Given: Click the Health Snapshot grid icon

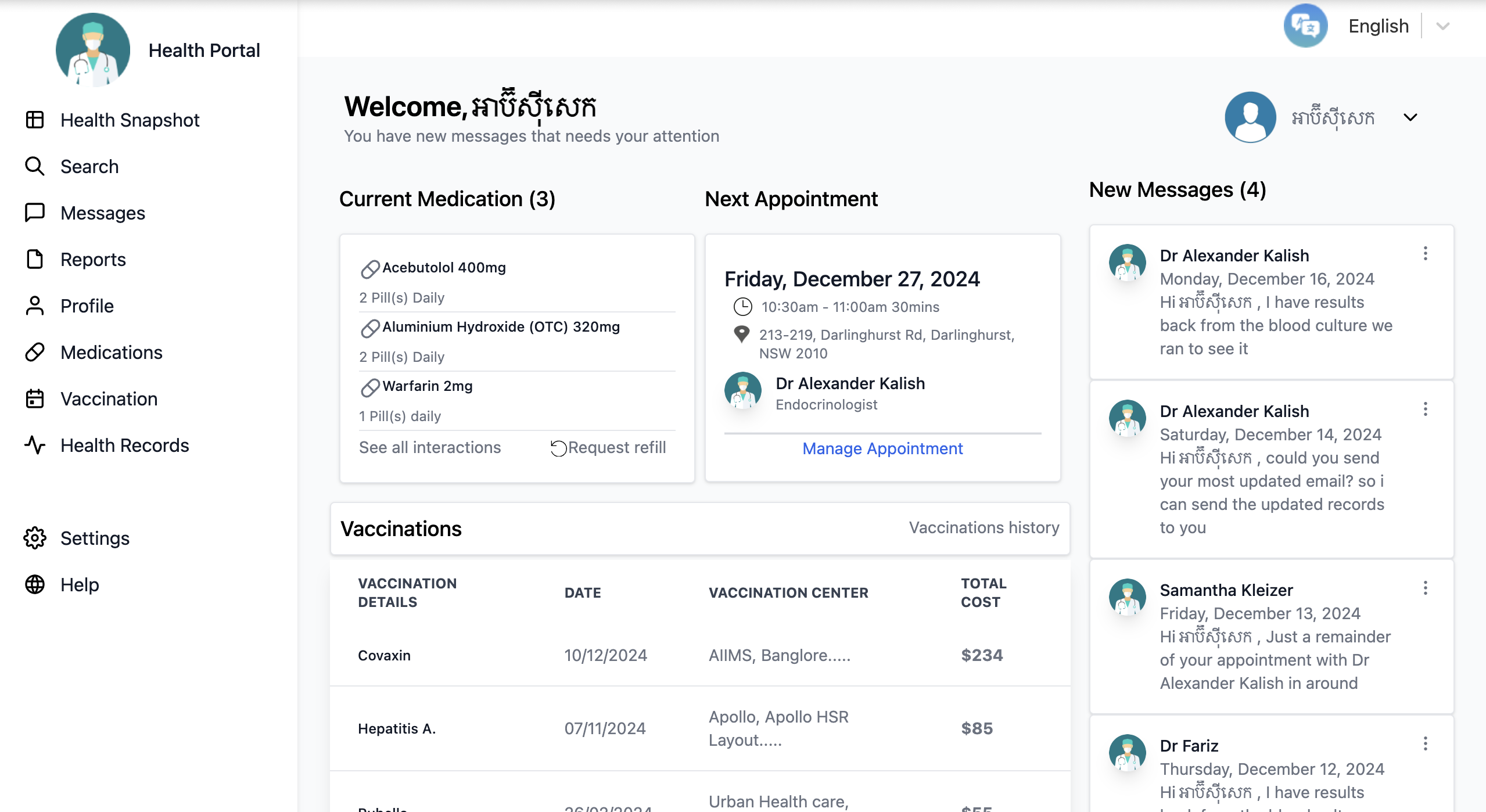Looking at the screenshot, I should pos(35,120).
